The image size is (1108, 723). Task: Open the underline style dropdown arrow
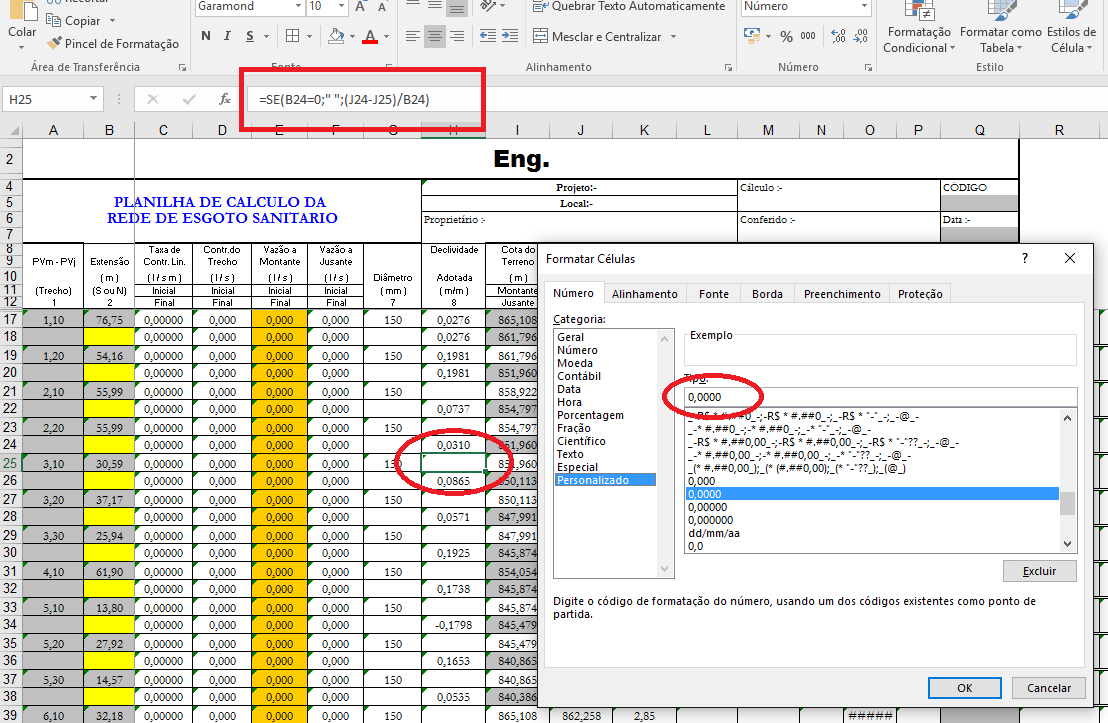pos(266,36)
